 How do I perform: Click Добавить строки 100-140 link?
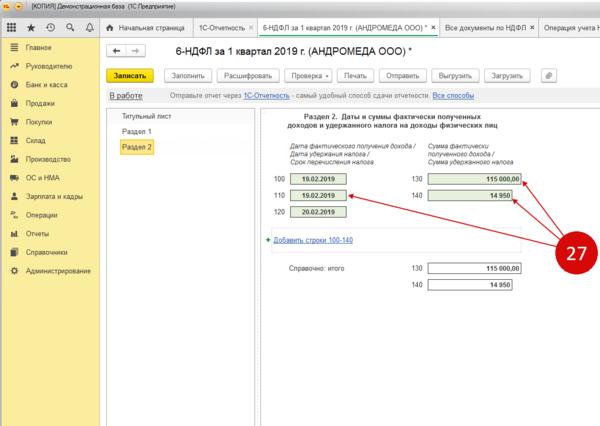point(310,240)
